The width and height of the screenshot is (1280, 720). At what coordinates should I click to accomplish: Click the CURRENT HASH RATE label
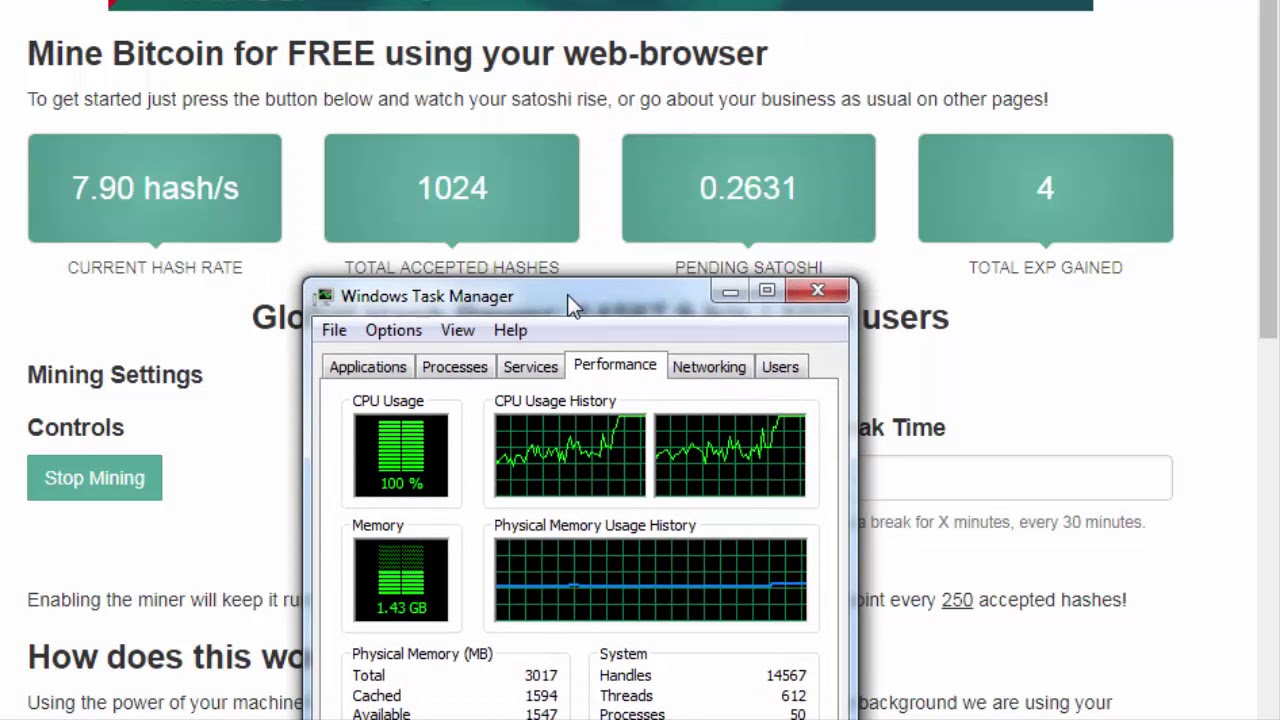155,268
